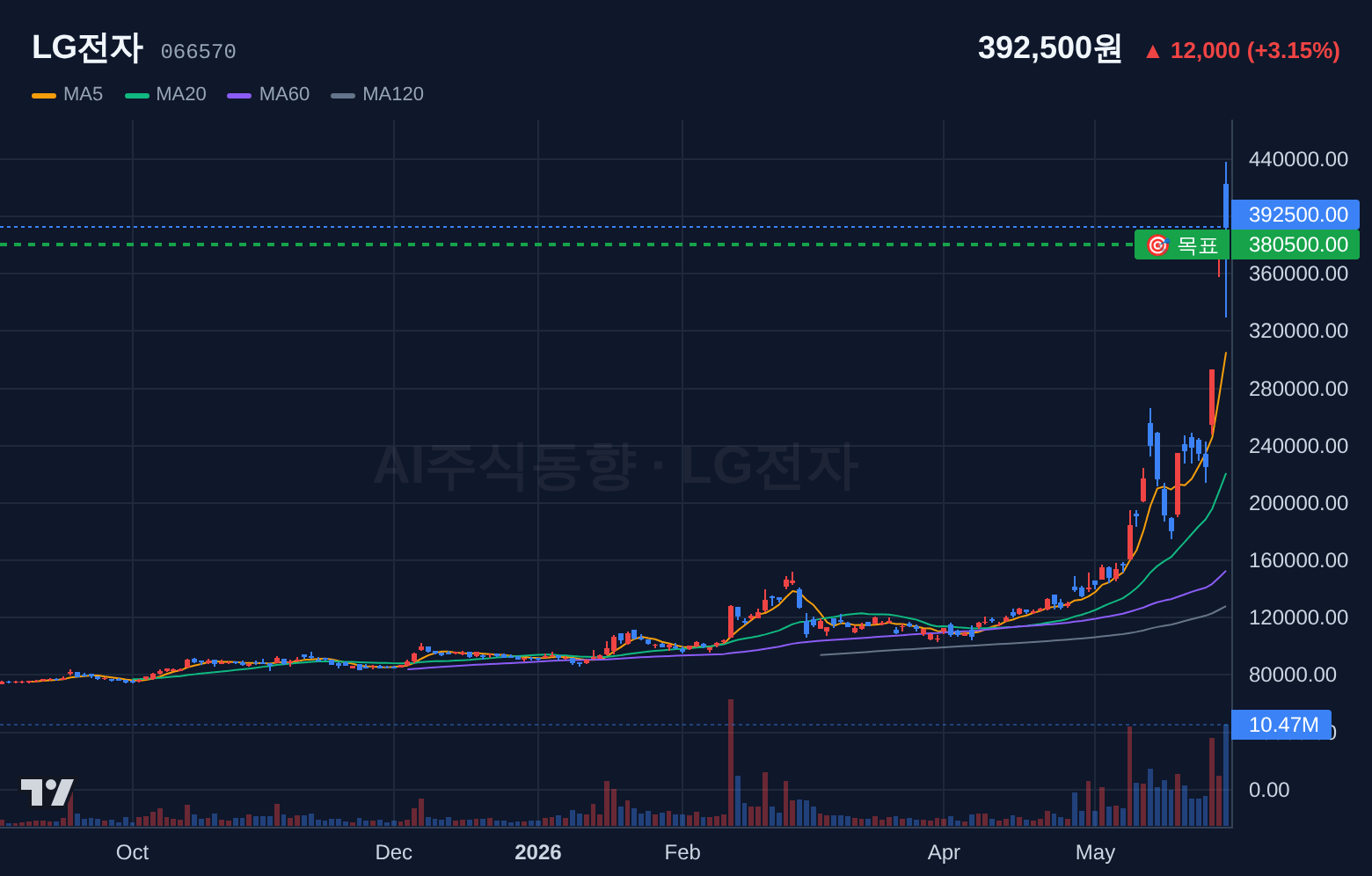Click the 80000.00 price axis label
This screenshot has width=1372, height=876.
pos(1293,675)
